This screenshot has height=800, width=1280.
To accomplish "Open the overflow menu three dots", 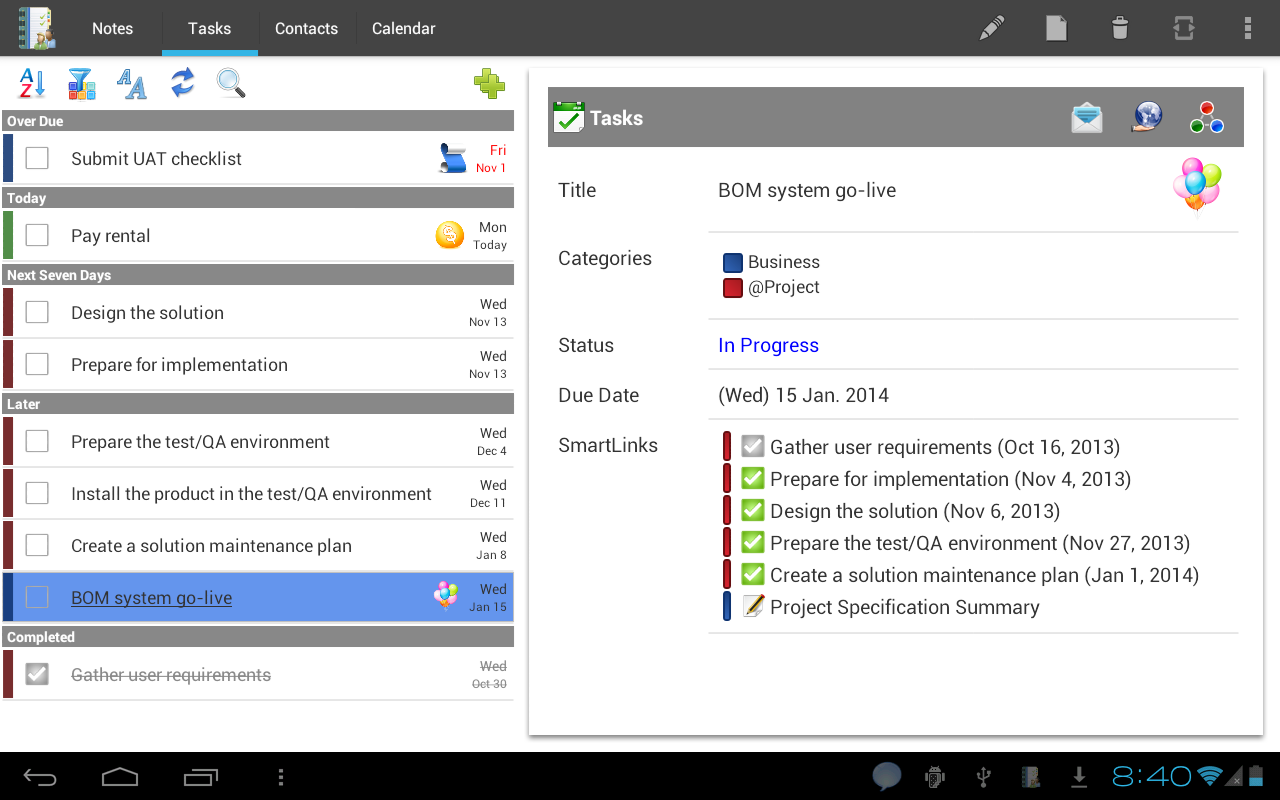I will coord(1247,28).
